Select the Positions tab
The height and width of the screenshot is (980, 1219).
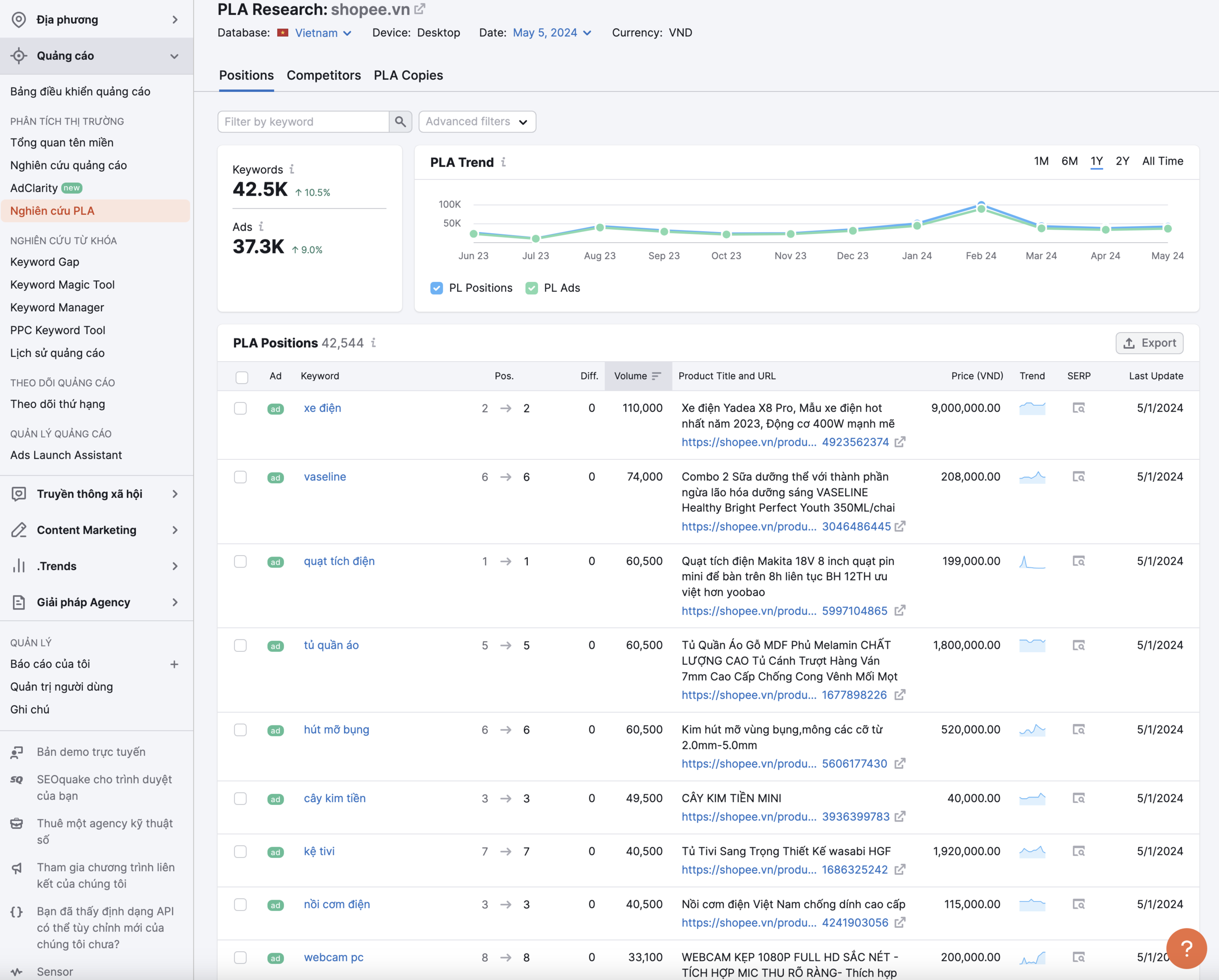[x=246, y=75]
